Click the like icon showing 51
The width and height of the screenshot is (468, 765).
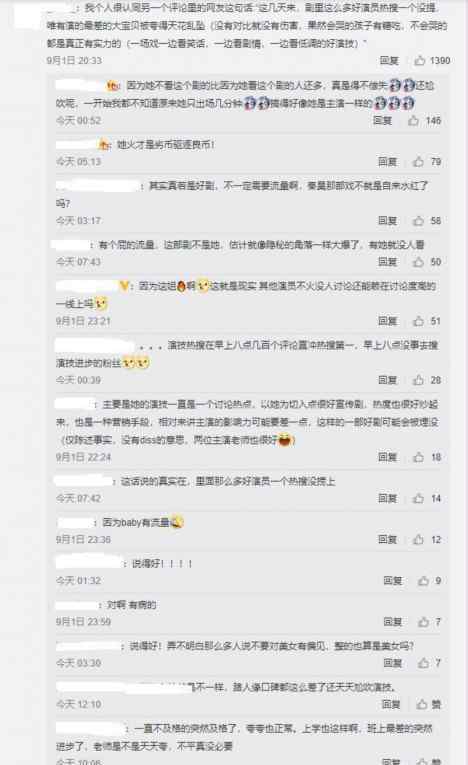coord(418,321)
